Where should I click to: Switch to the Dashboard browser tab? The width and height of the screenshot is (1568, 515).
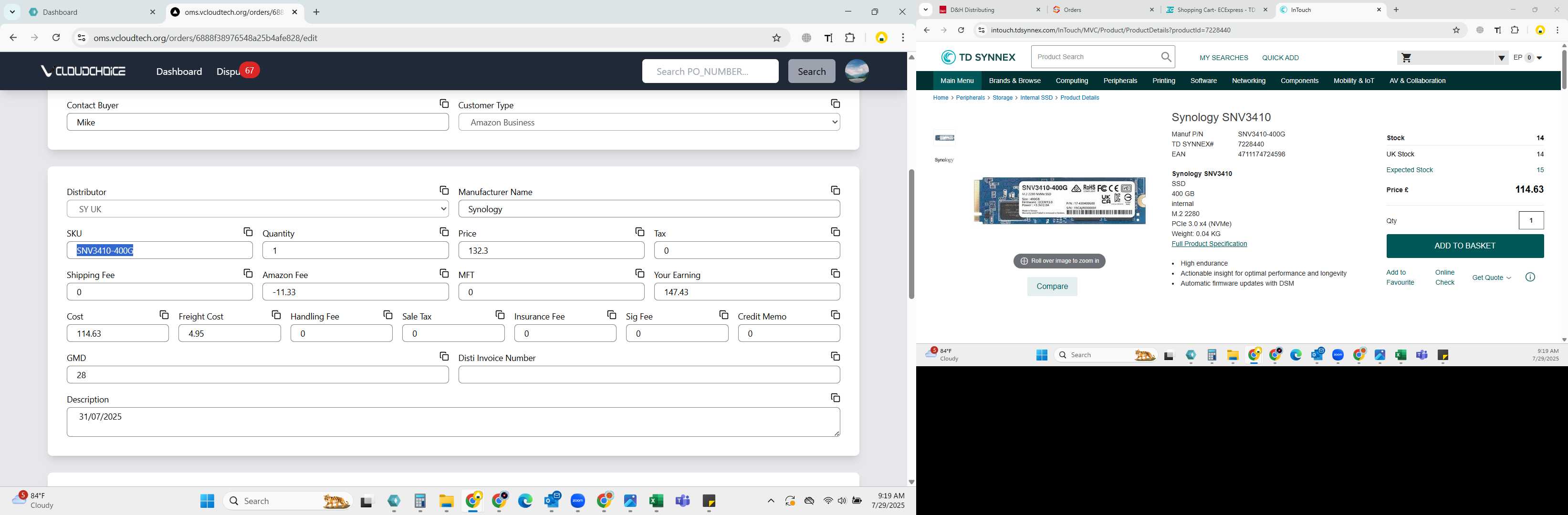click(93, 12)
